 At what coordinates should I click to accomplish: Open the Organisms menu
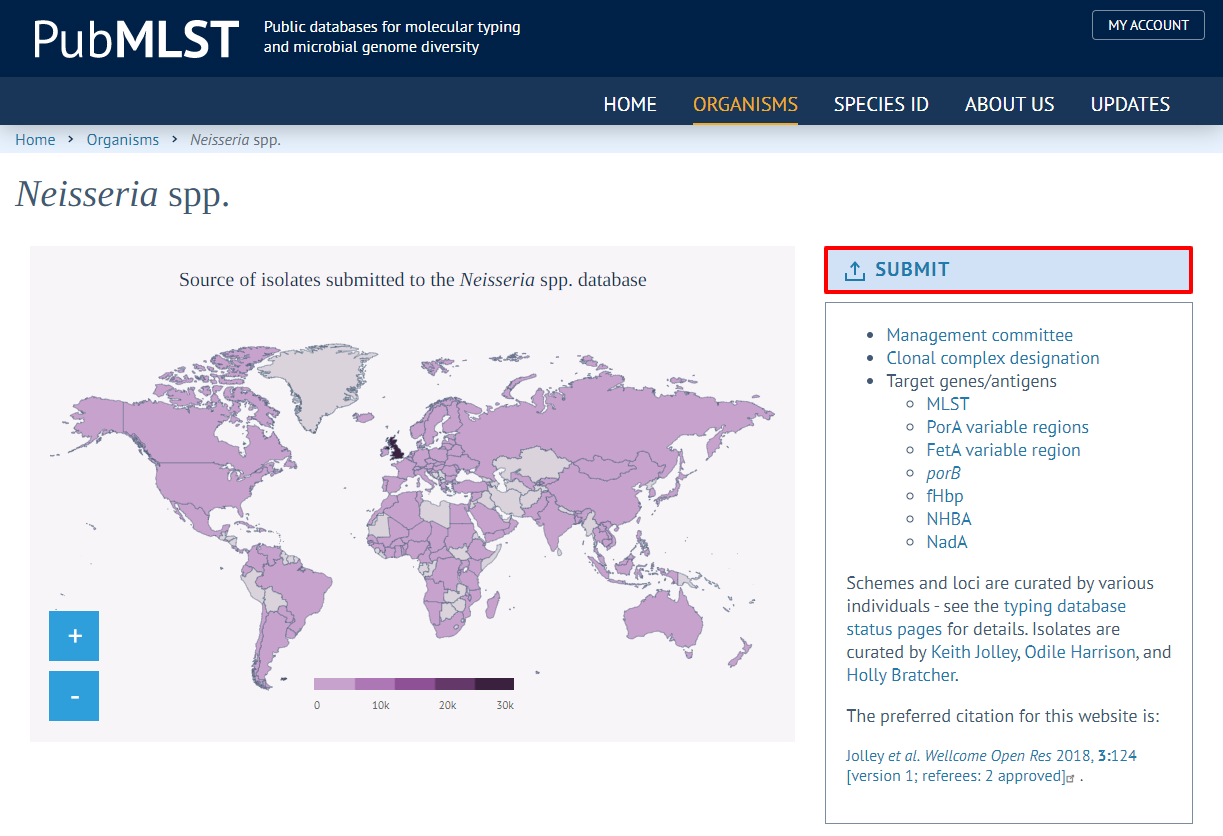[x=745, y=104]
